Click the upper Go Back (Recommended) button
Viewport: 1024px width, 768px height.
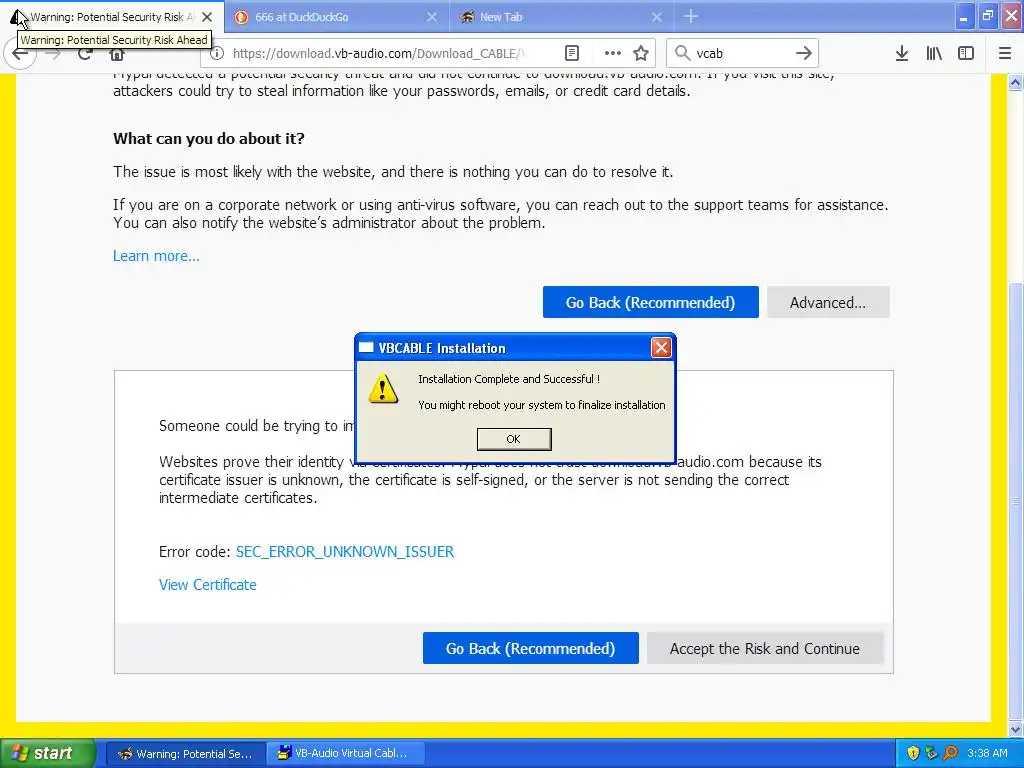[x=650, y=302]
